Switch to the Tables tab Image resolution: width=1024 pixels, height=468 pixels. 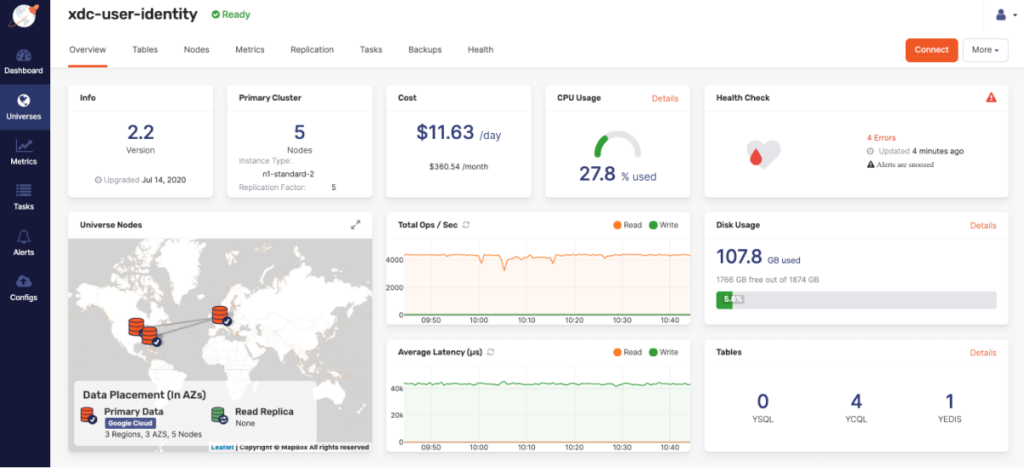(x=145, y=50)
